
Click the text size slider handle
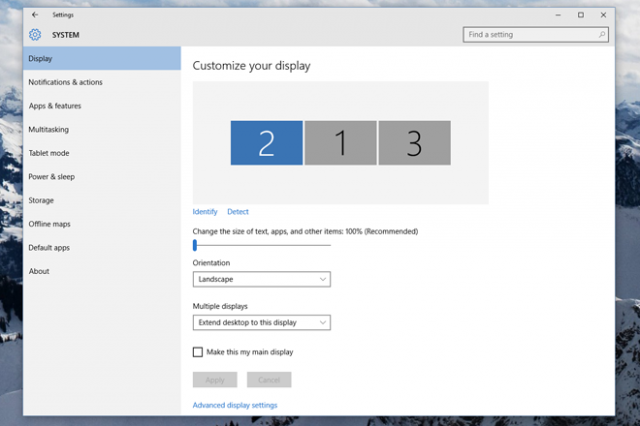point(195,244)
